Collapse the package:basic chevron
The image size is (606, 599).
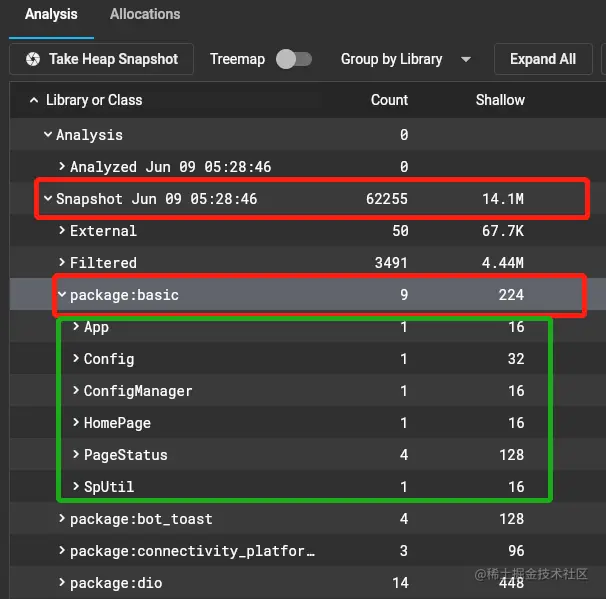click(x=62, y=294)
